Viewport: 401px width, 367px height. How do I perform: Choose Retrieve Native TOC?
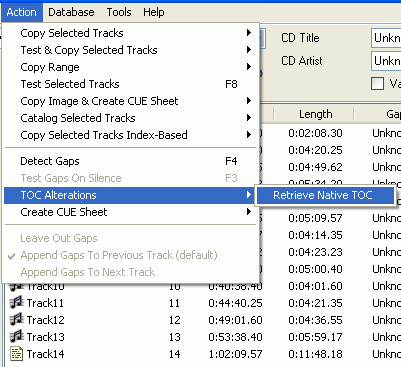point(324,195)
